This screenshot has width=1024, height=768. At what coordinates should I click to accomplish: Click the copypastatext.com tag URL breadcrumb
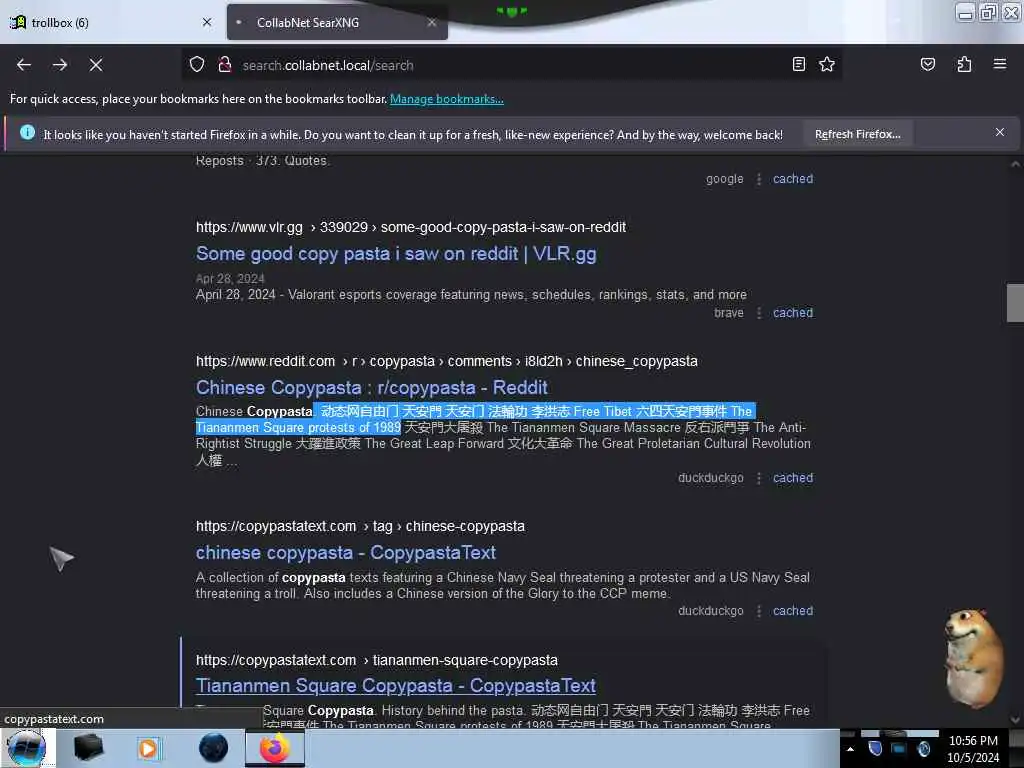360,526
